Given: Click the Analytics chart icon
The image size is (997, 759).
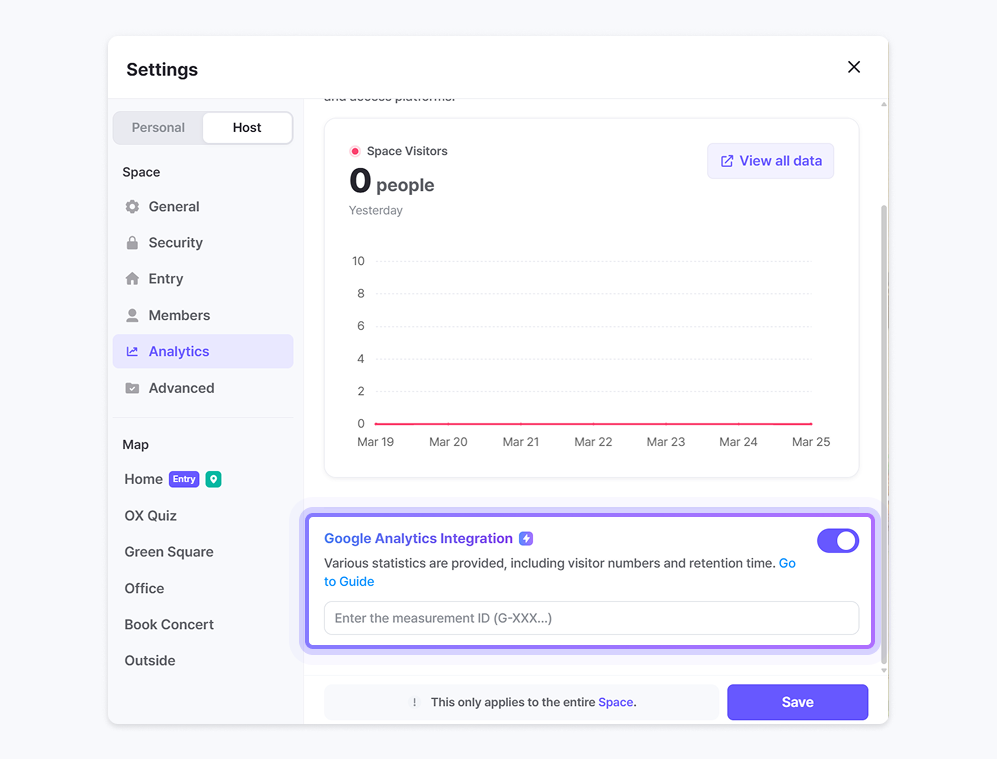Looking at the screenshot, I should pos(132,352).
